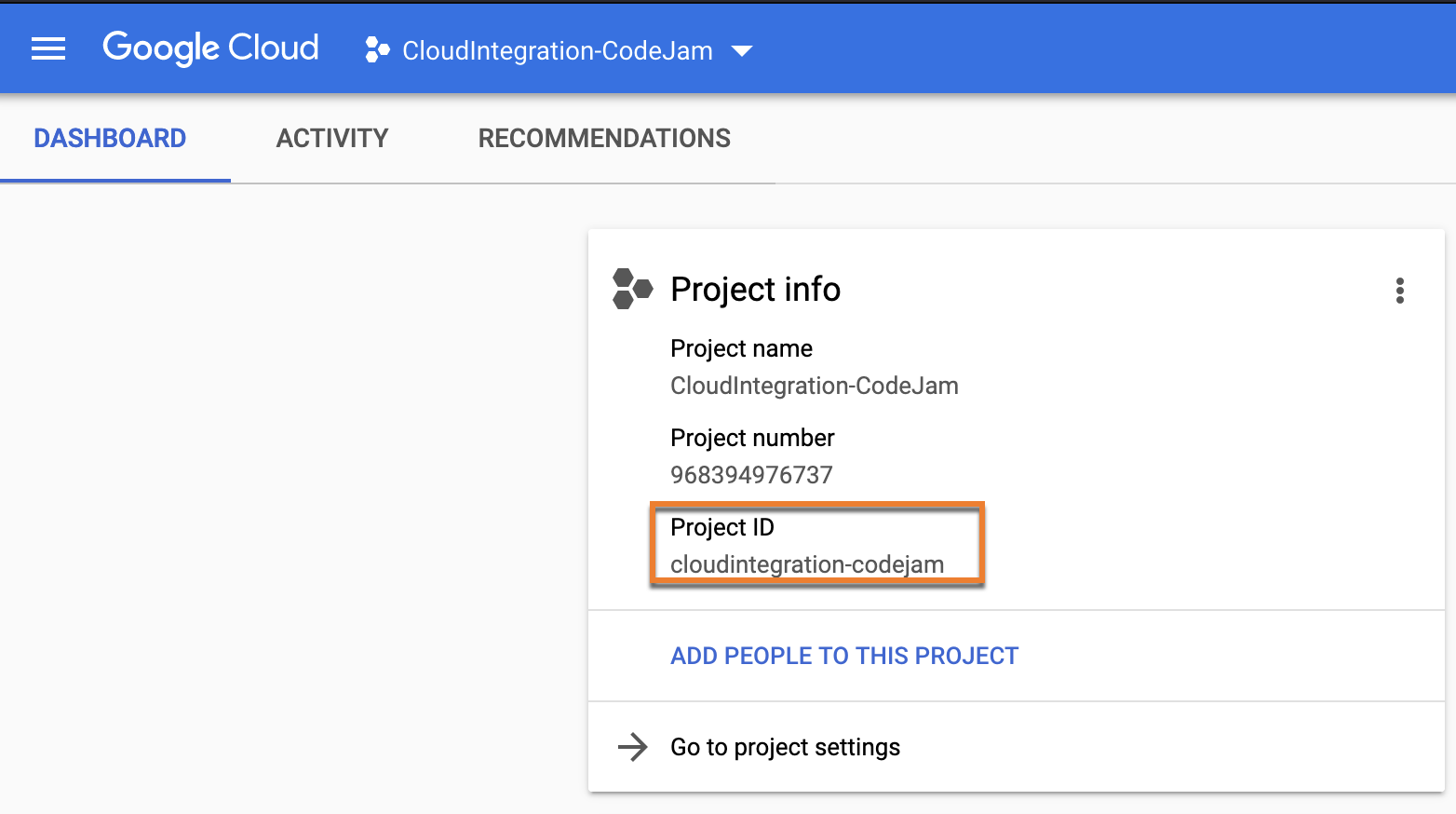1456x814 pixels.
Task: Select the project name value CloudIntegration-CodeJam
Action: (x=815, y=386)
